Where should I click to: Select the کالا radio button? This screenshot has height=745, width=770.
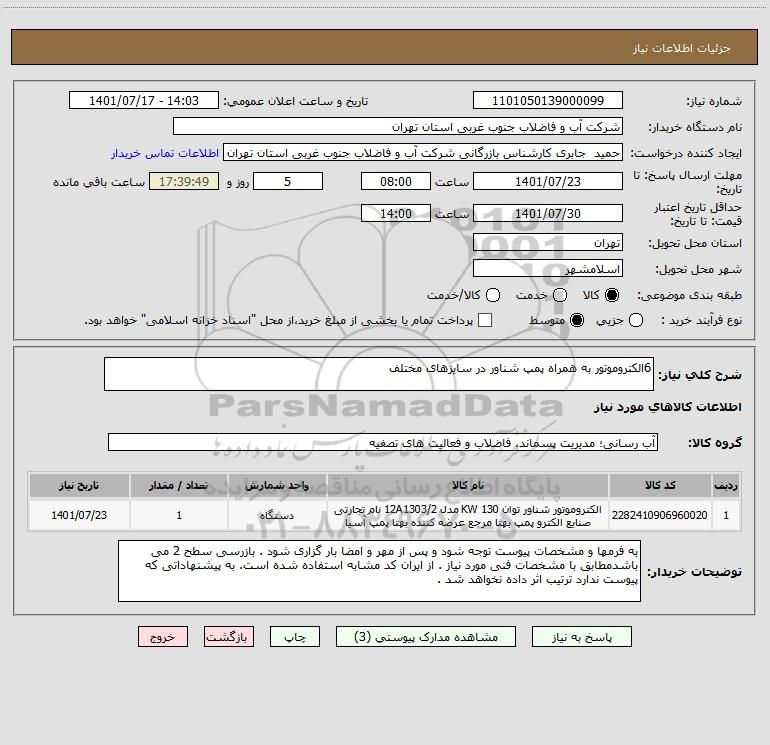(x=612, y=295)
